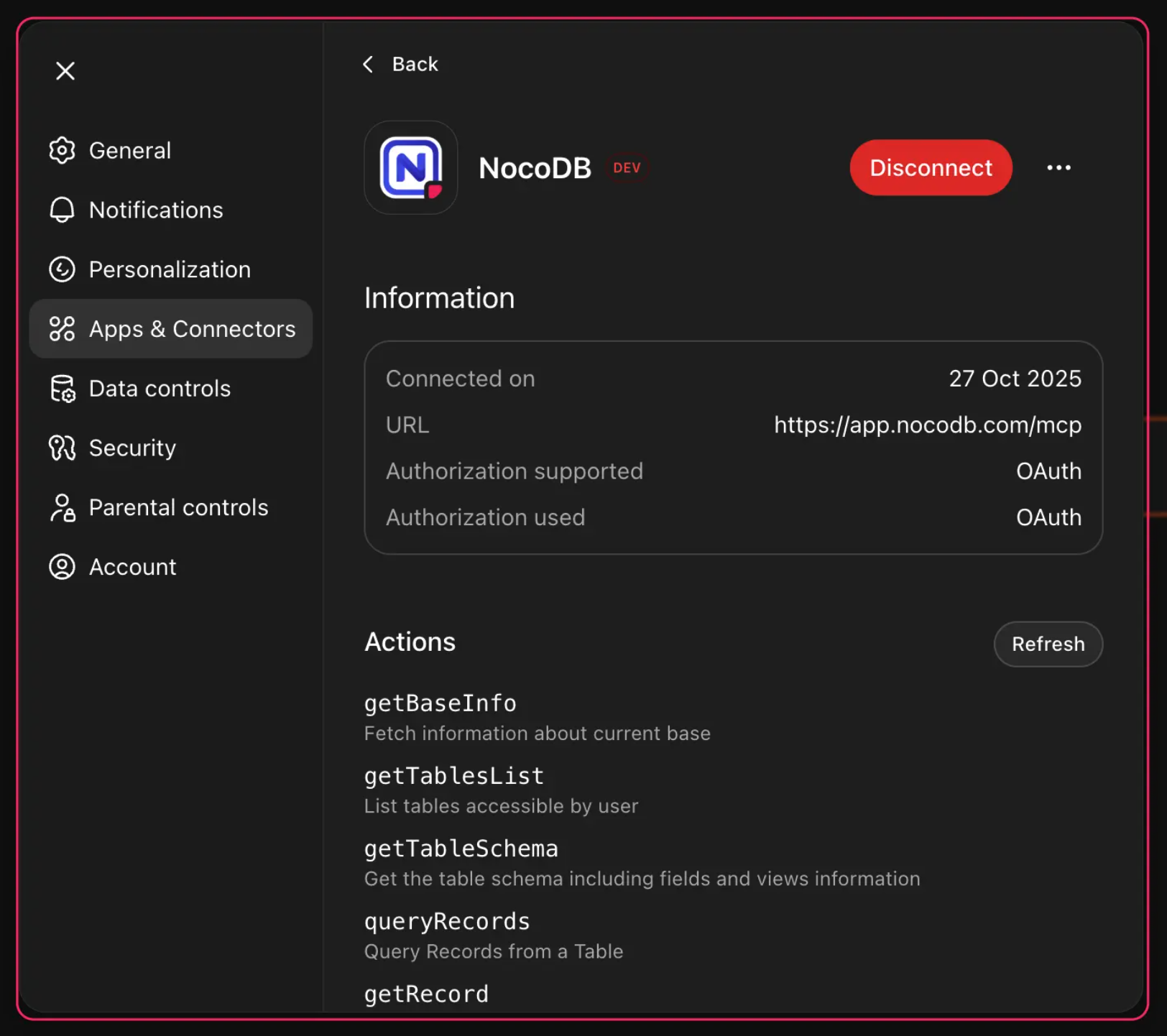
Task: Open the Security settings tab
Action: 132,448
